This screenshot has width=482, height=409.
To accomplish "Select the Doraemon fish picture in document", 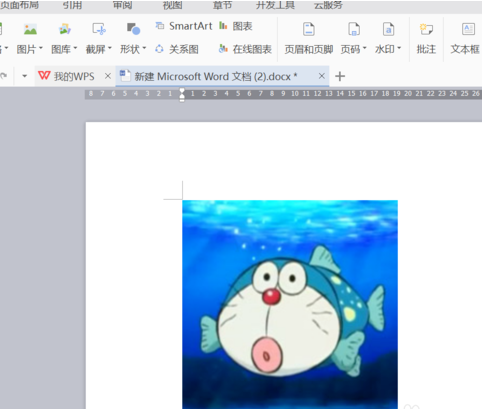I will (290, 304).
